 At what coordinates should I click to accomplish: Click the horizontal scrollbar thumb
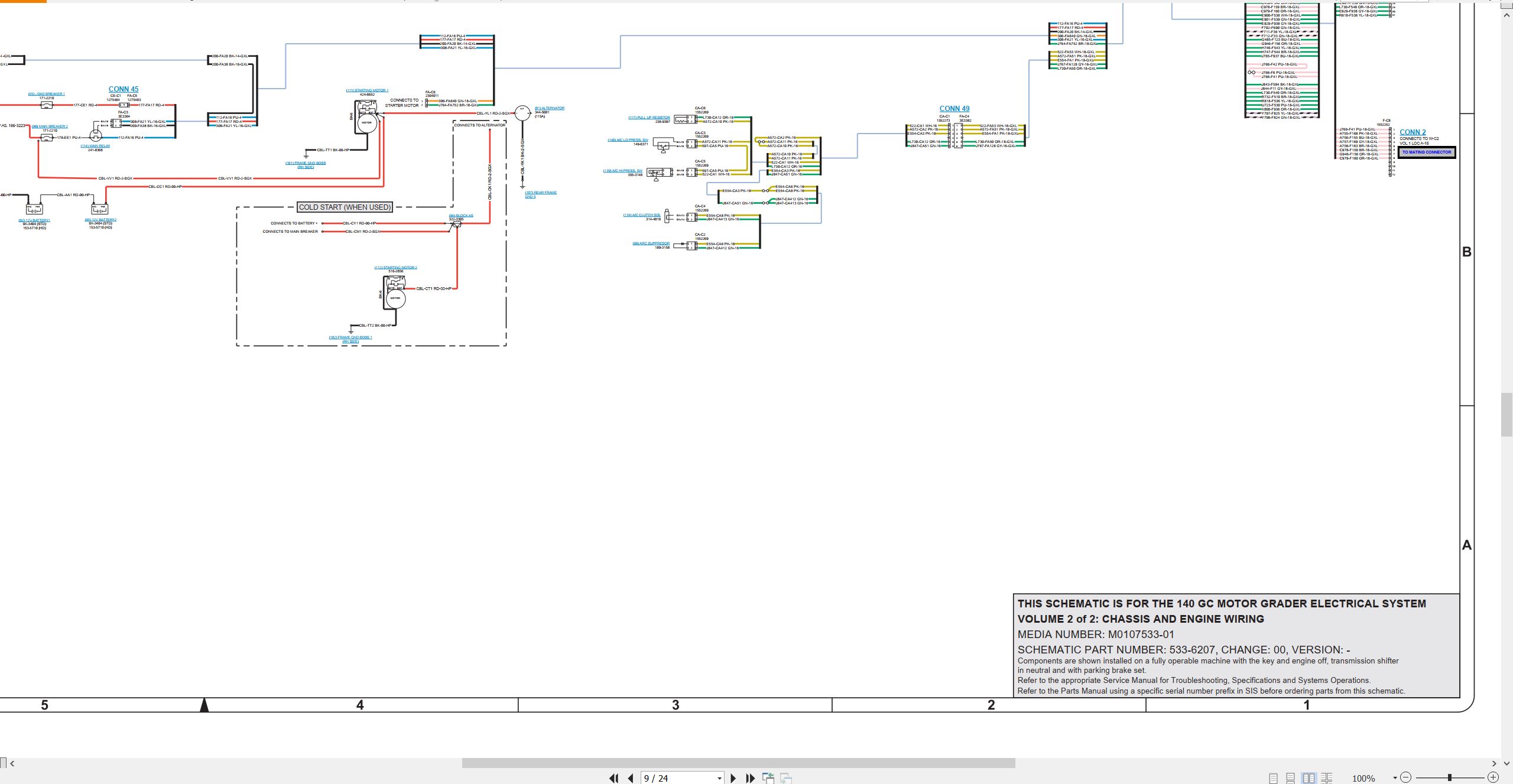pos(738,763)
